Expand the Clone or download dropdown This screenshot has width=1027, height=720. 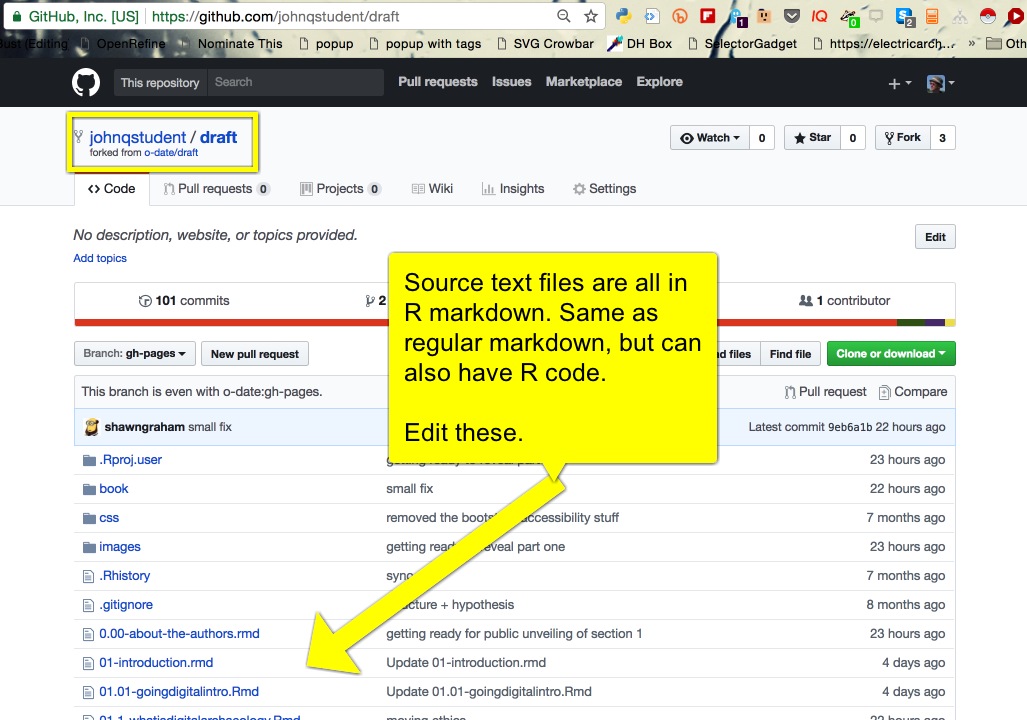click(891, 354)
